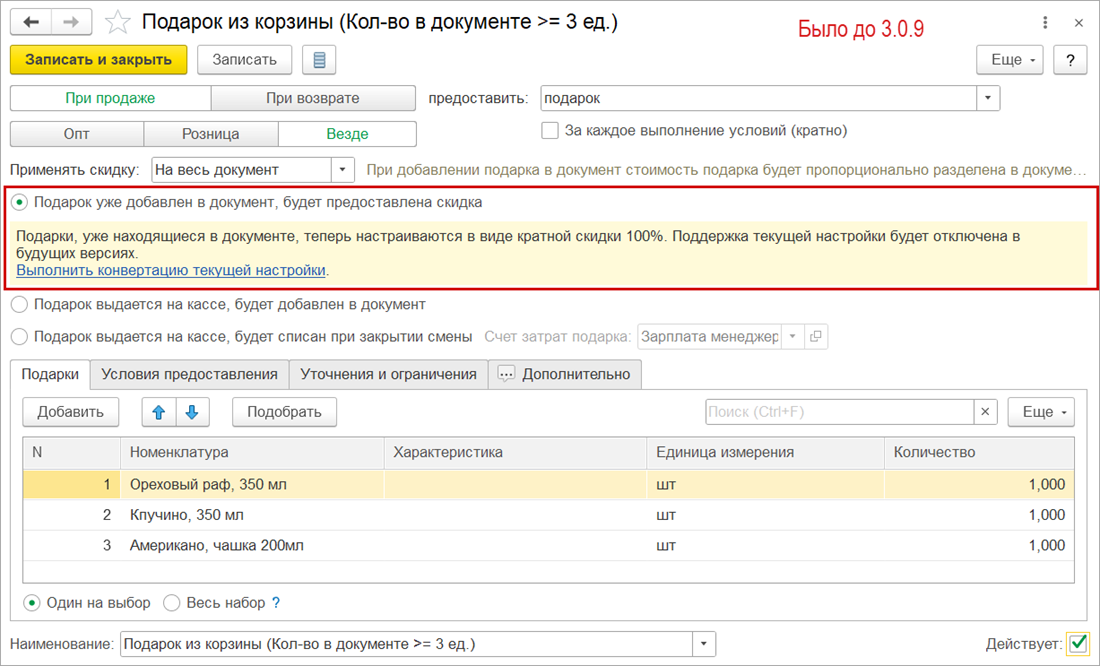Move gift row up with blue arrow

click(158, 411)
